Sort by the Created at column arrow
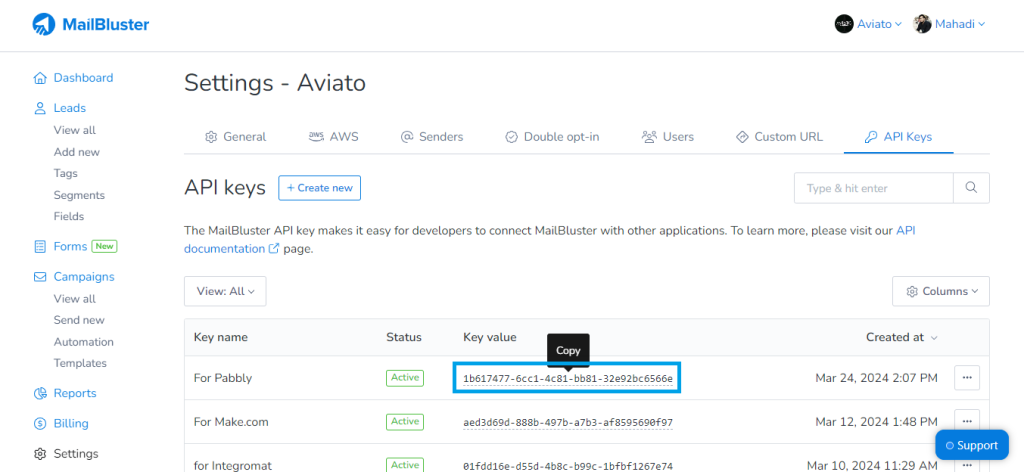 [934, 338]
